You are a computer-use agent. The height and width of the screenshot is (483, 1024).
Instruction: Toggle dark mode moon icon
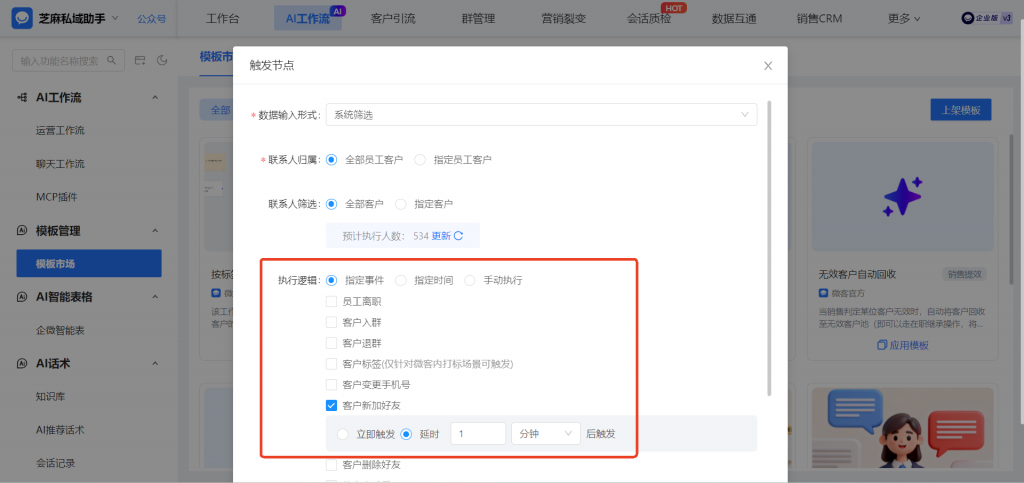click(x=163, y=61)
